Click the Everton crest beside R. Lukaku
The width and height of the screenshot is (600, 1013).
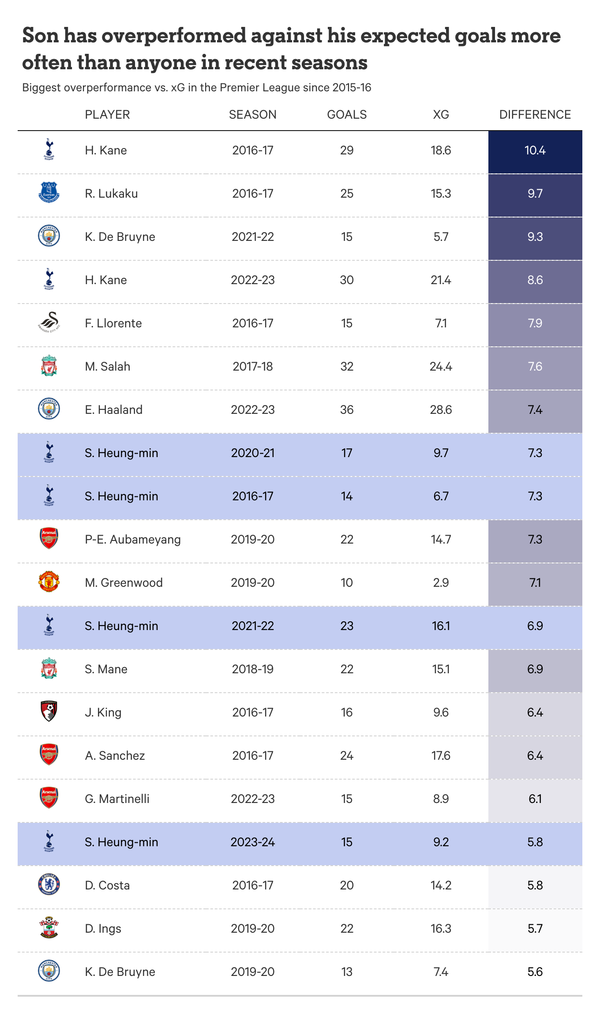tap(48, 193)
